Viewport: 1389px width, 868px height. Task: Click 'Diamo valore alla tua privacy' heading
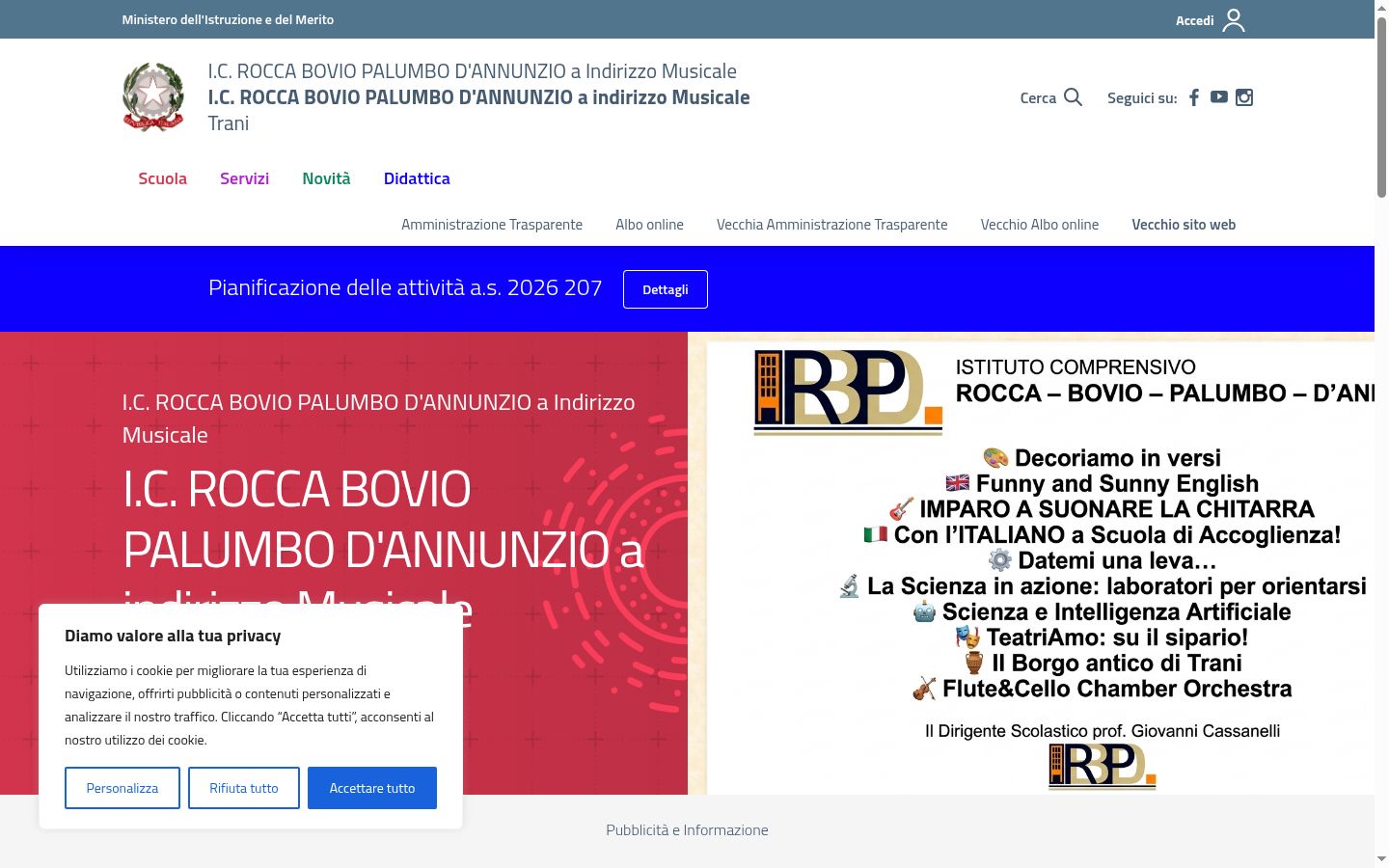[x=173, y=636]
